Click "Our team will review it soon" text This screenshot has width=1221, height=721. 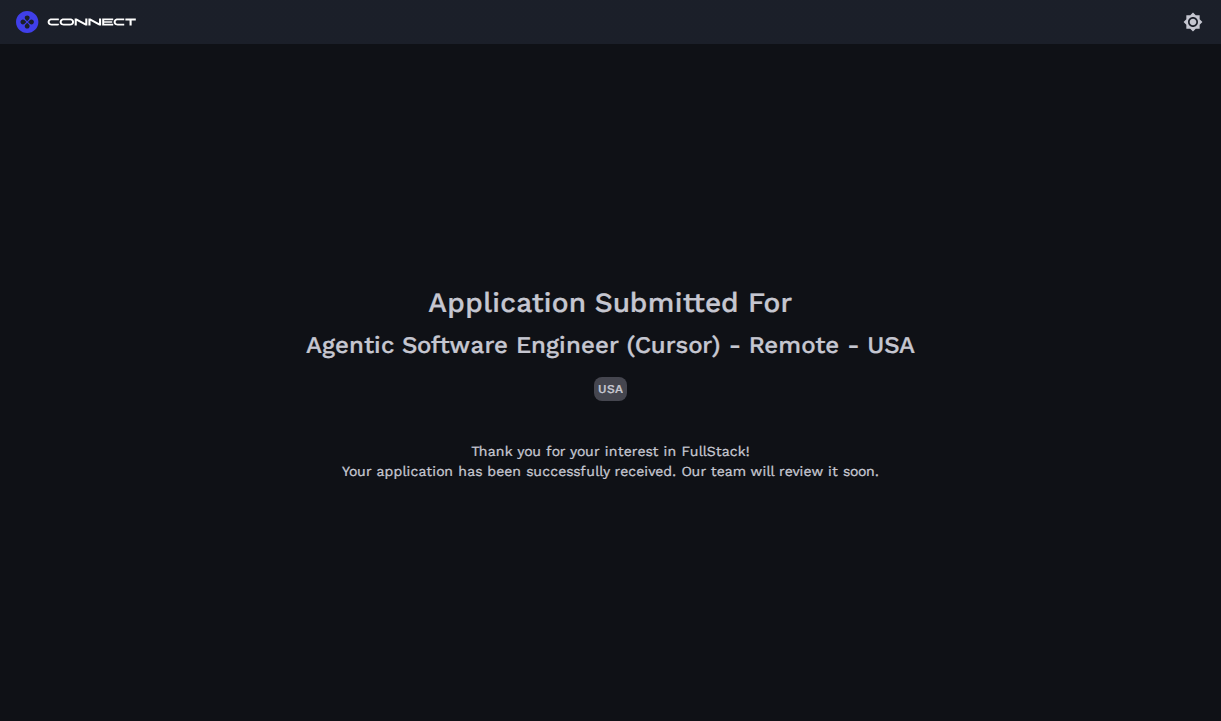(780, 471)
